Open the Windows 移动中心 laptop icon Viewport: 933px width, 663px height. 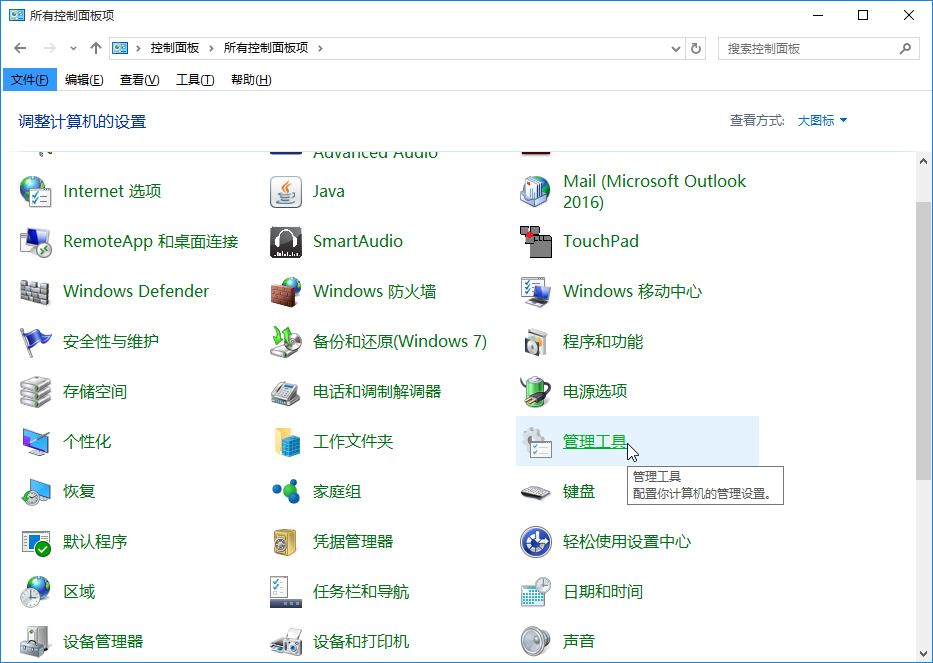click(536, 292)
